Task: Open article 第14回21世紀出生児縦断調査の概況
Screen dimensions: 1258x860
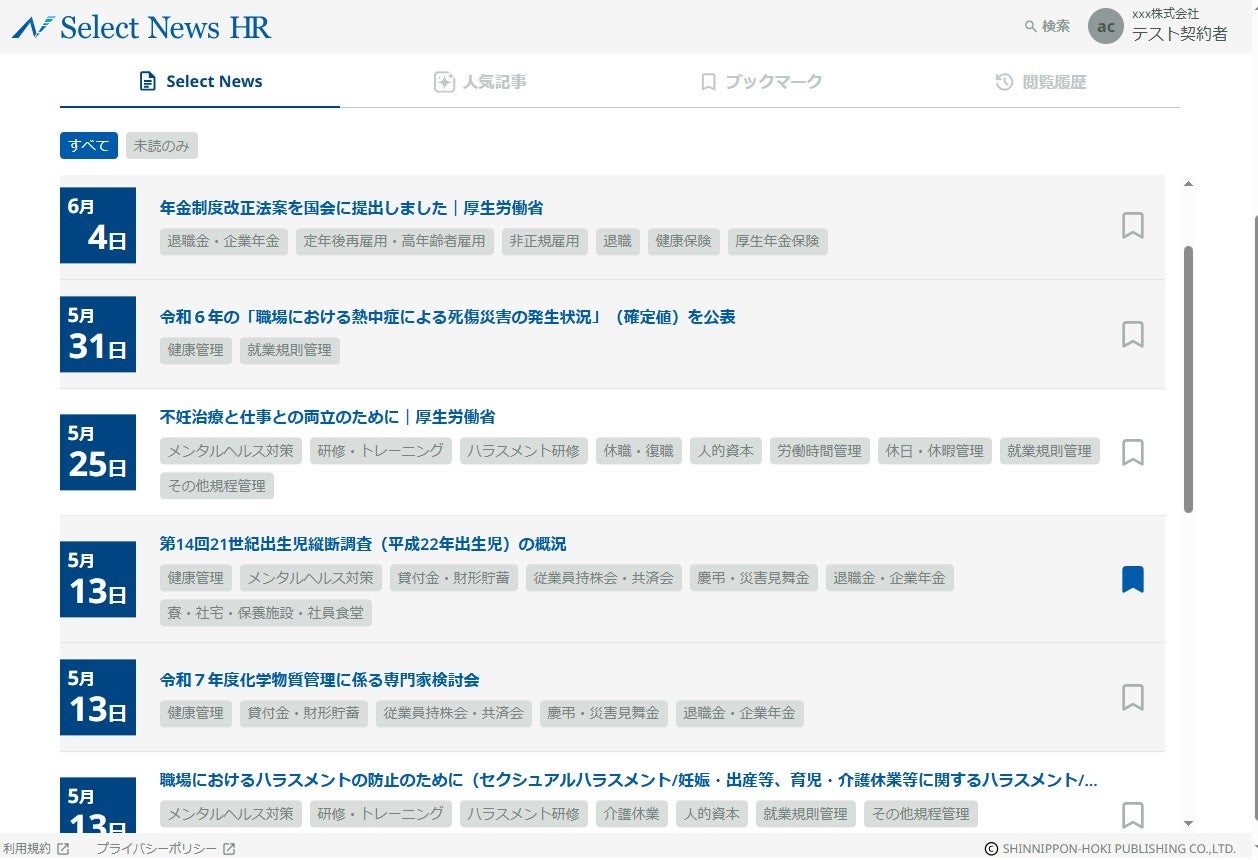Action: tap(363, 544)
